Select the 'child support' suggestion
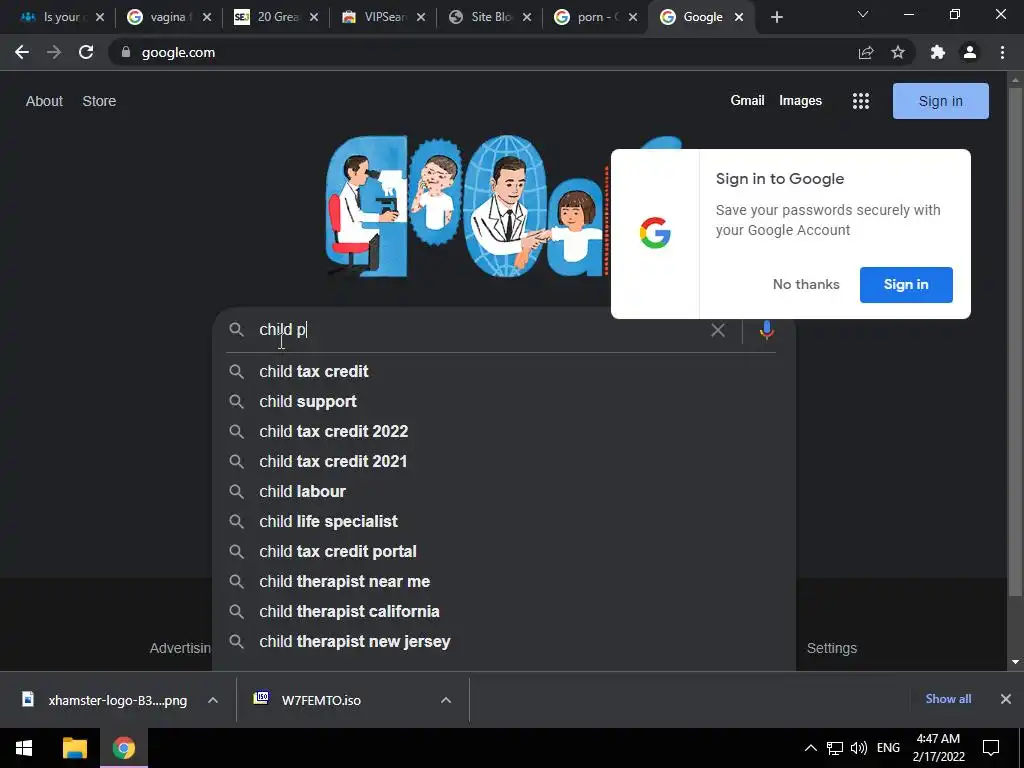Viewport: 1024px width, 768px height. pyautogui.click(x=504, y=401)
